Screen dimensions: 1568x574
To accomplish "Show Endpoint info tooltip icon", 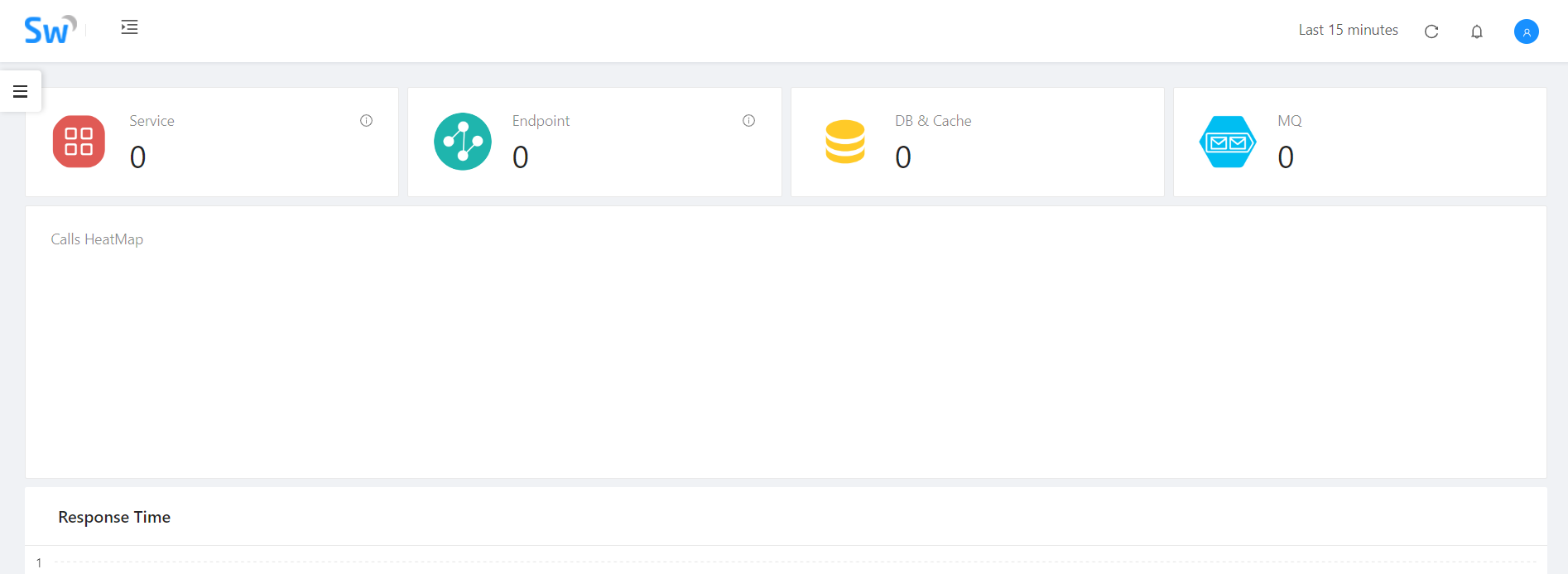I will pyautogui.click(x=748, y=121).
